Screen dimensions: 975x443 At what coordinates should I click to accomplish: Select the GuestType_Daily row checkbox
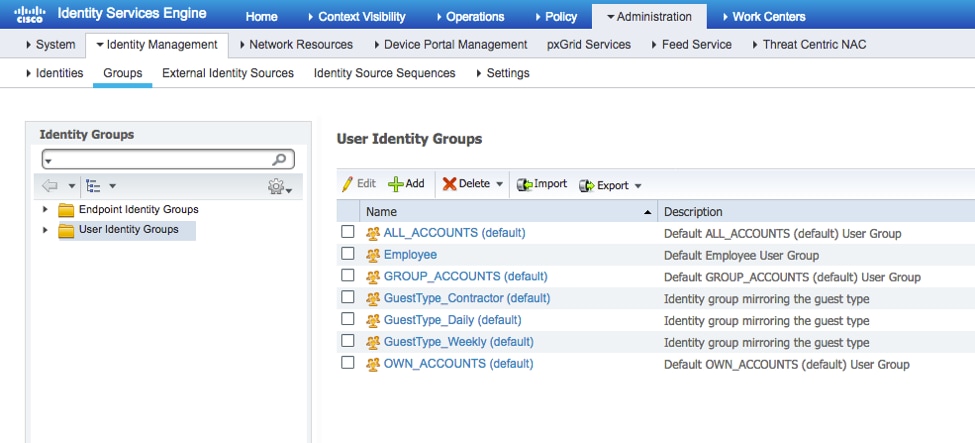click(x=348, y=320)
